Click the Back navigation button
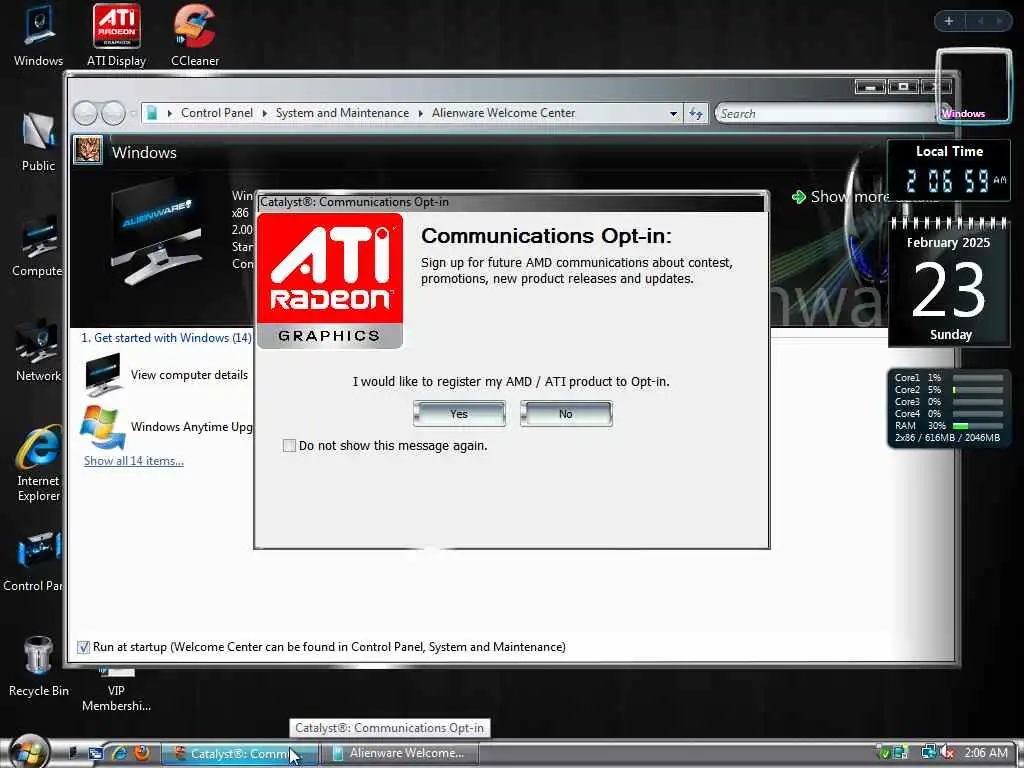The width and height of the screenshot is (1024, 768). (x=85, y=114)
